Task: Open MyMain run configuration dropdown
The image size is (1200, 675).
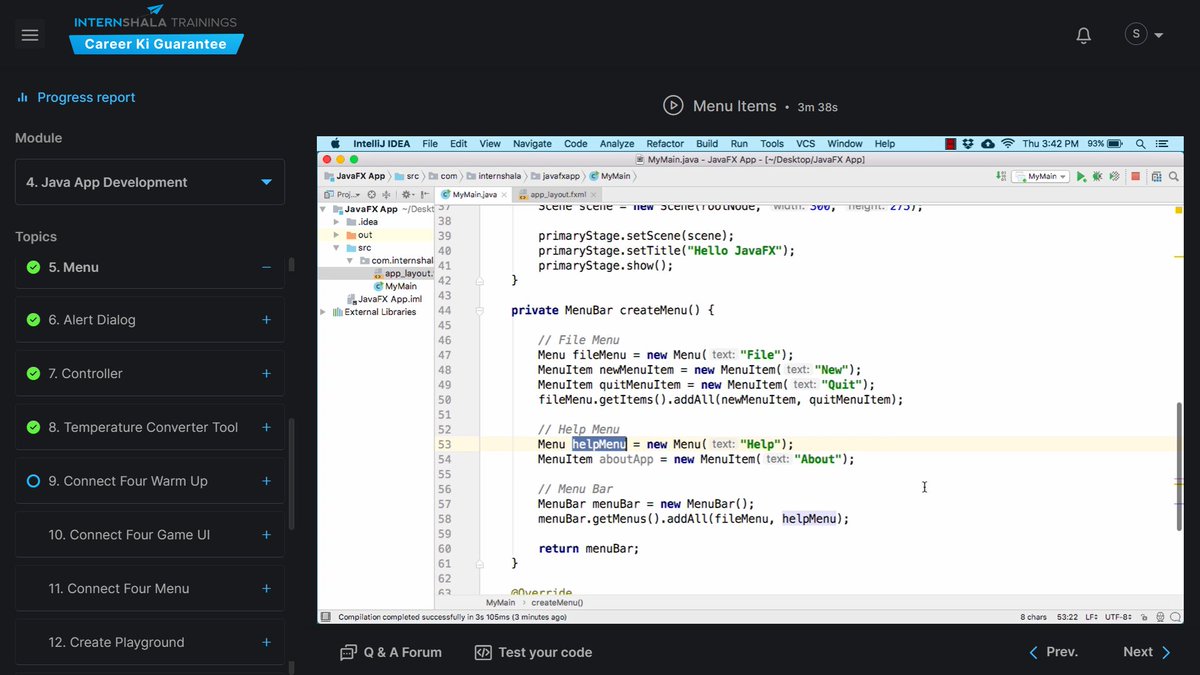Action: tap(1041, 177)
